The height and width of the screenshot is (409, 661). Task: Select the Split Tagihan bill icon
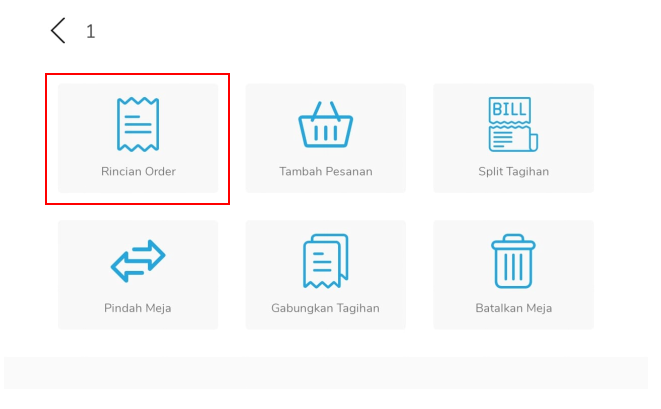coord(513,124)
